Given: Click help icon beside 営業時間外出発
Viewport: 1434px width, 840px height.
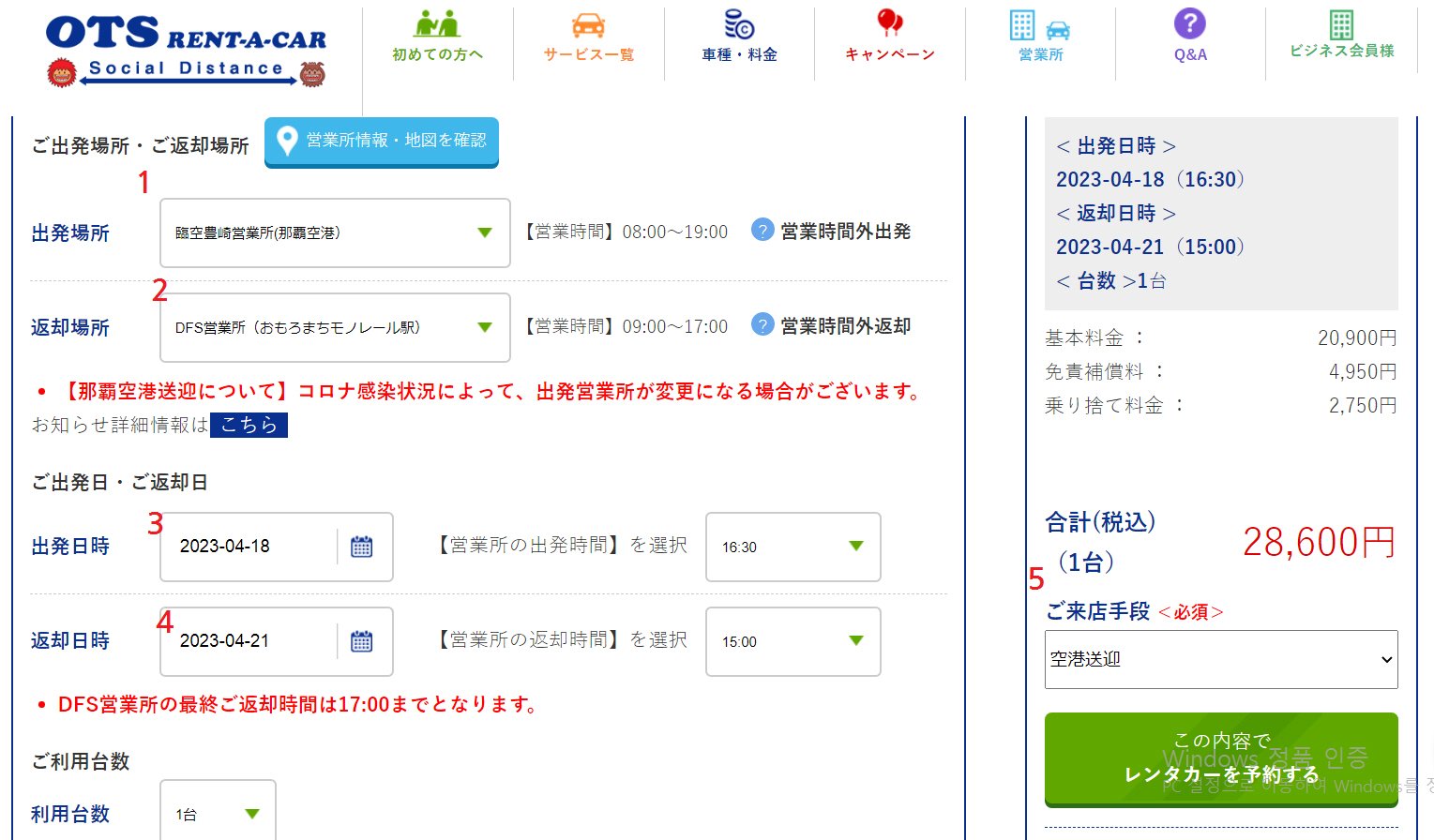Looking at the screenshot, I should (762, 231).
